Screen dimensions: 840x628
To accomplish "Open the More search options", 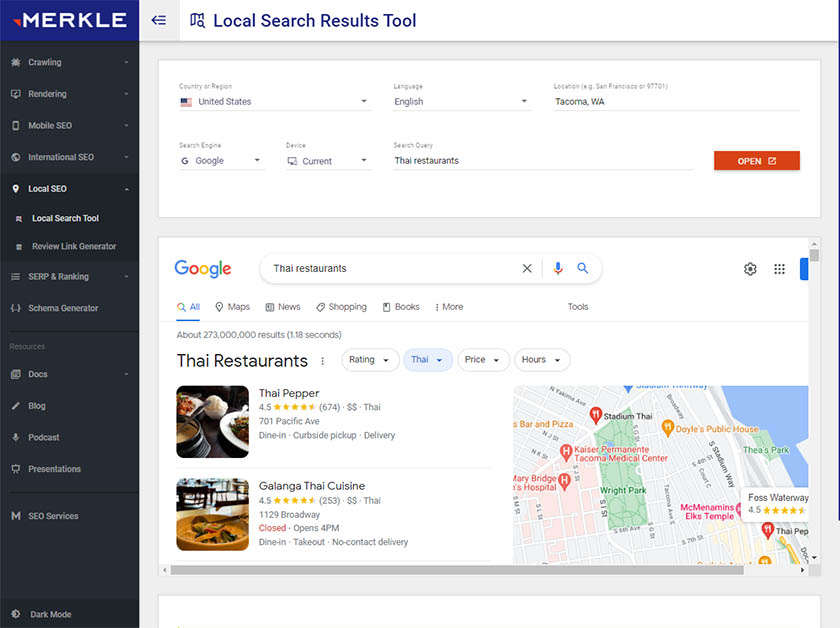I will tap(449, 307).
